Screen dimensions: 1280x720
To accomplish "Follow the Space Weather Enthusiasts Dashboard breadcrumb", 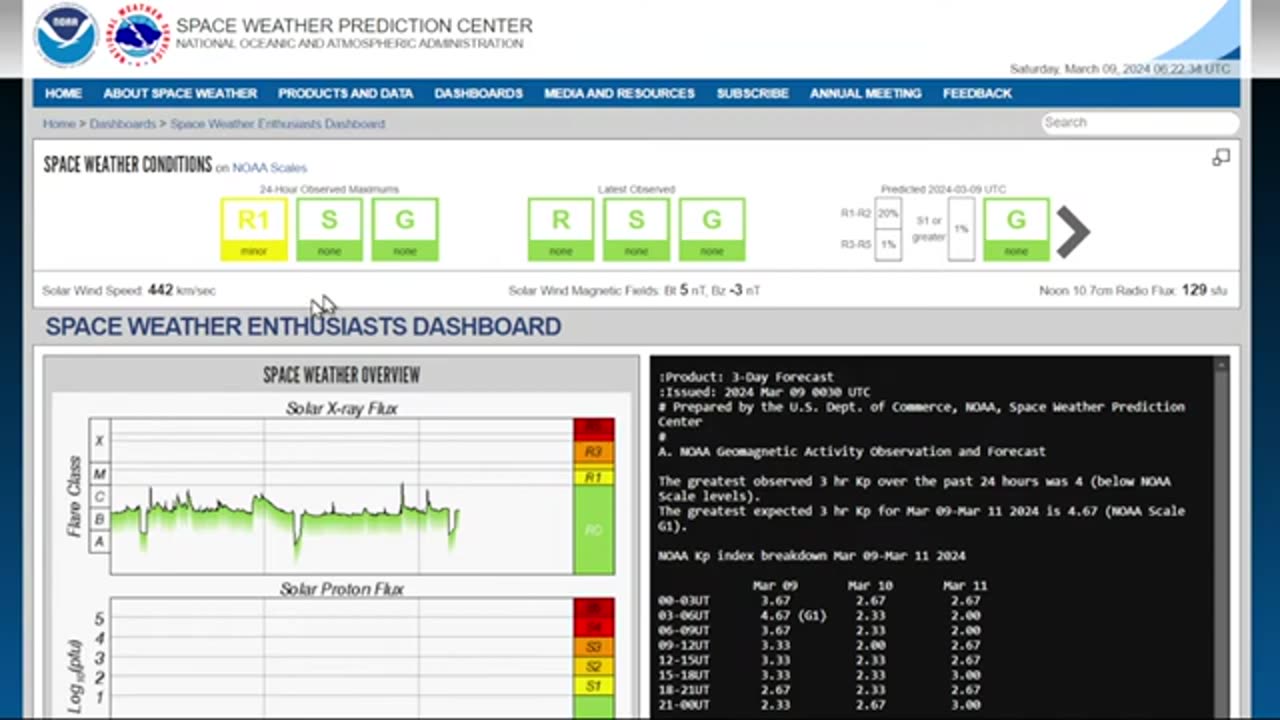I will (278, 124).
